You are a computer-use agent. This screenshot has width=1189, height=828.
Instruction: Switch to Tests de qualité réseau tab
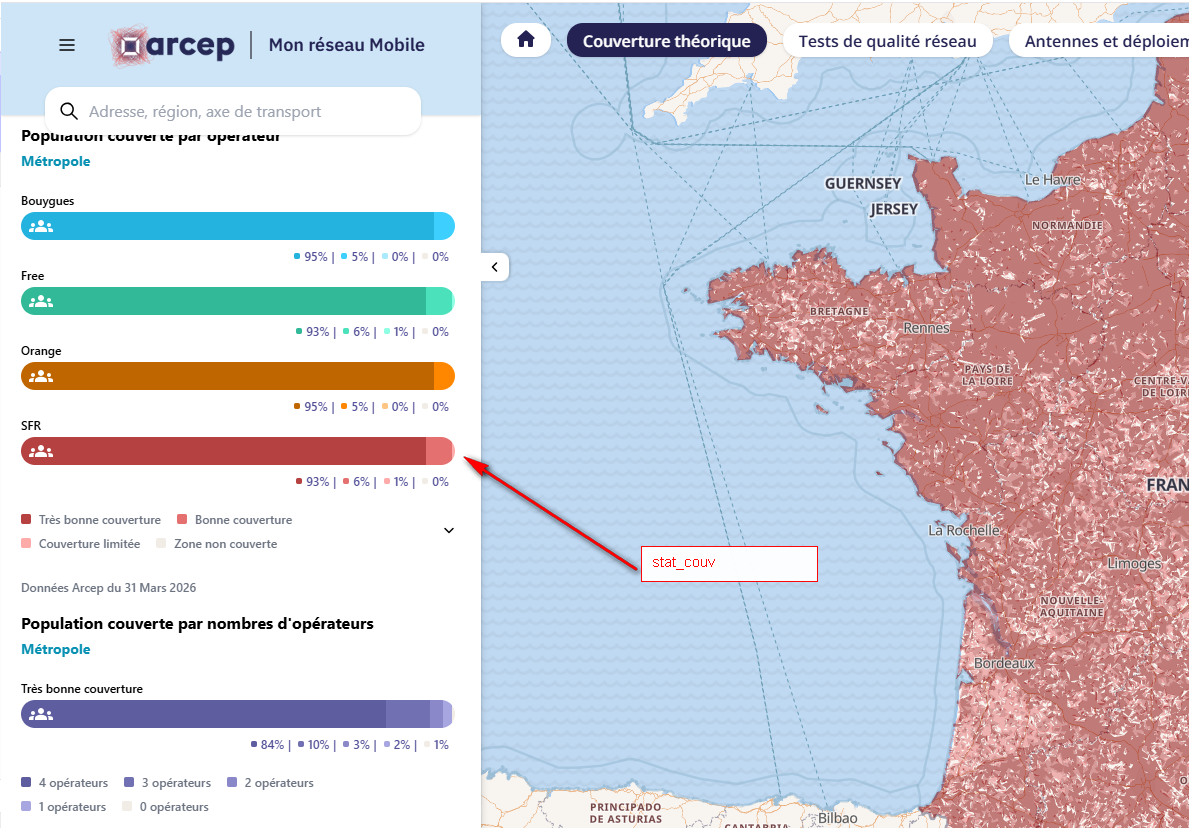(x=887, y=41)
